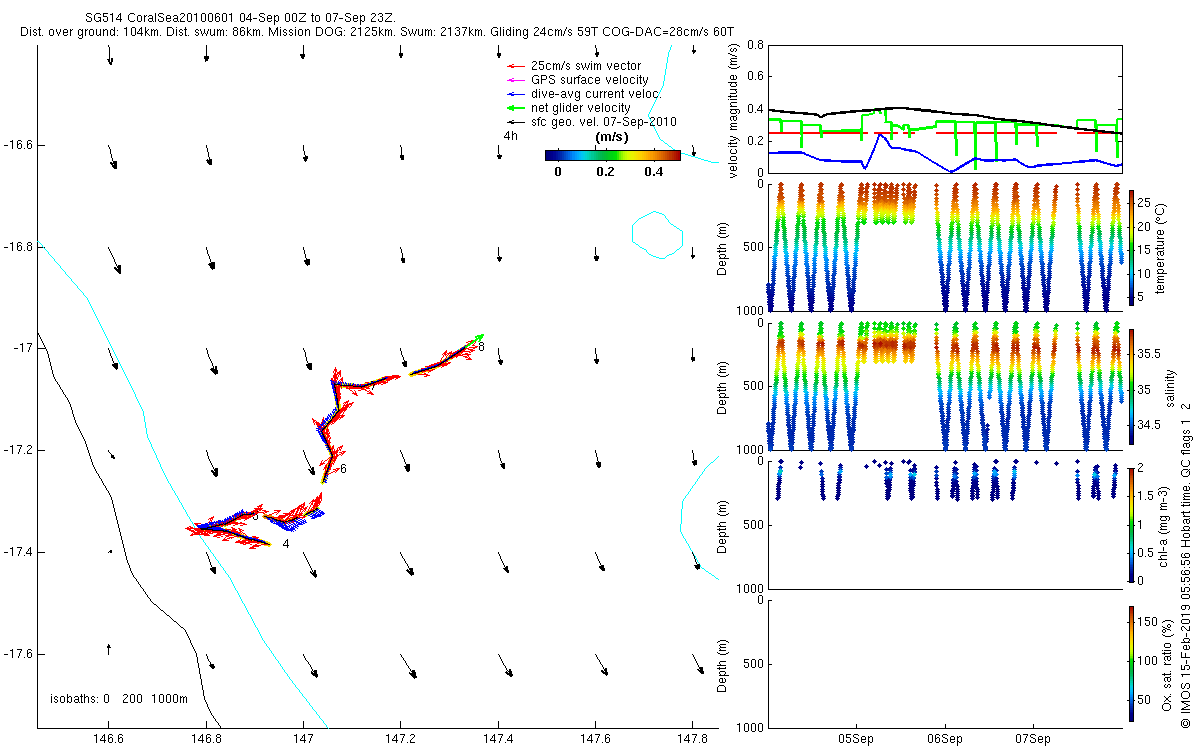
Task: Click the '34.5' tick on salinity colorbar
Action: point(1149,425)
